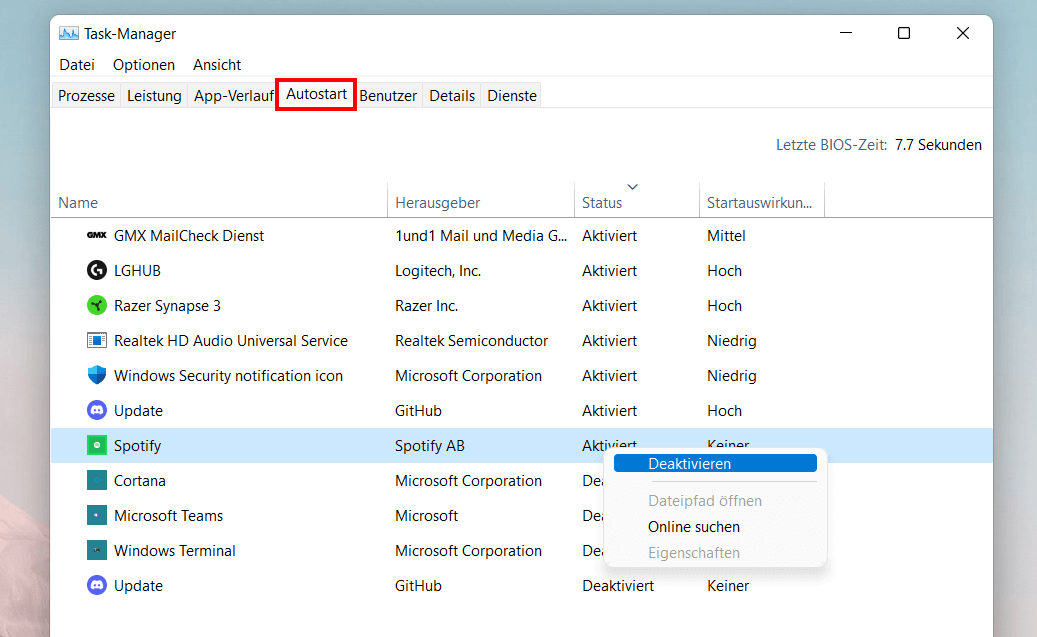Switch to the Benutzer tab
This screenshot has height=637, width=1037.
pos(388,96)
